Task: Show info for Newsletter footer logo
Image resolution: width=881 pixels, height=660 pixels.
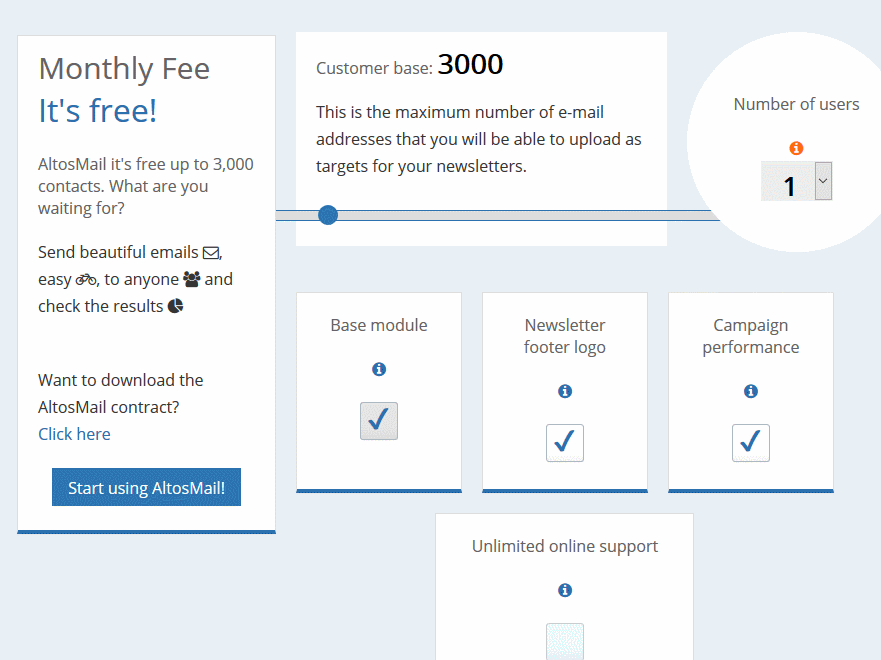Action: pos(565,391)
